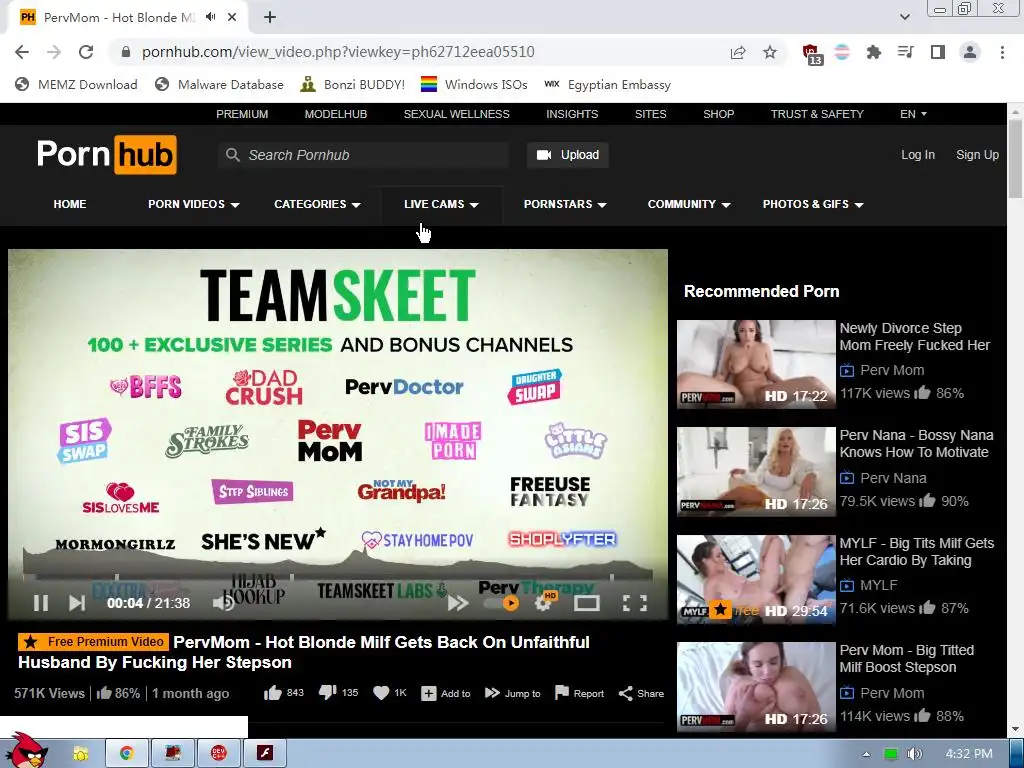Toggle the Chrome side panel

tap(938, 52)
